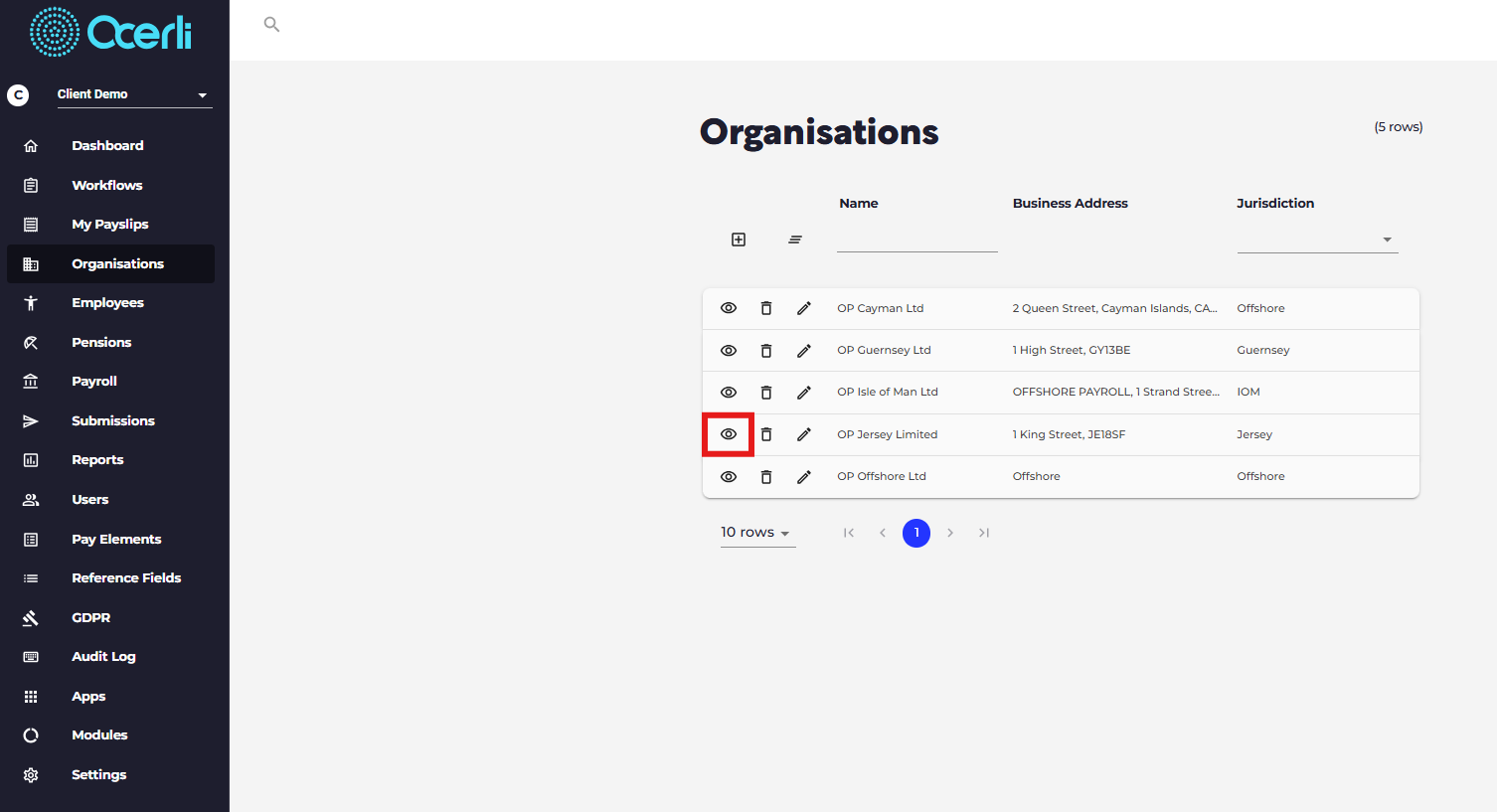Click the Name filter input field
Image resolution: width=1497 pixels, height=812 pixels.
pos(916,240)
